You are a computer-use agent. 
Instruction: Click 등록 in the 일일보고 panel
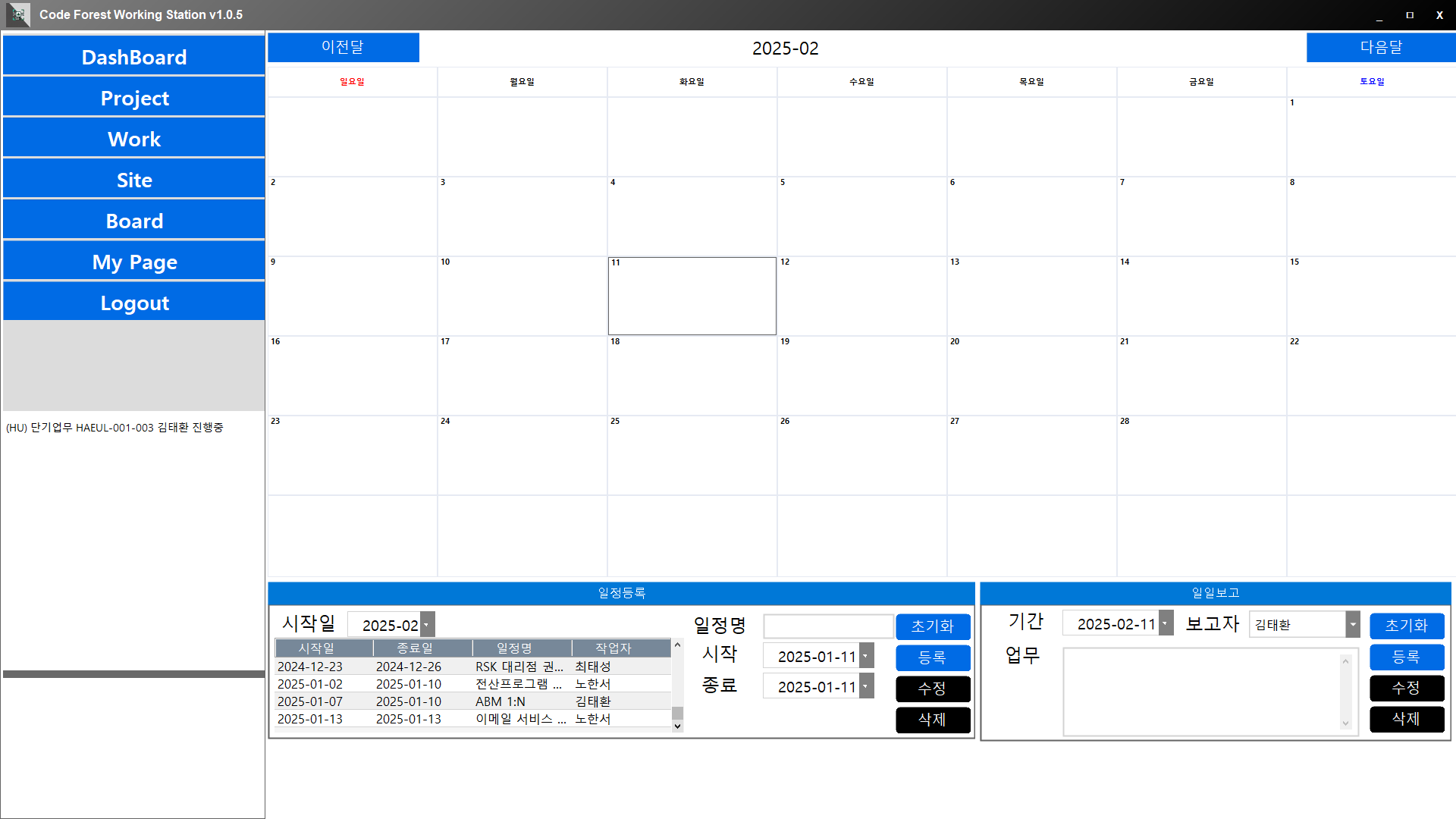pyautogui.click(x=1407, y=657)
